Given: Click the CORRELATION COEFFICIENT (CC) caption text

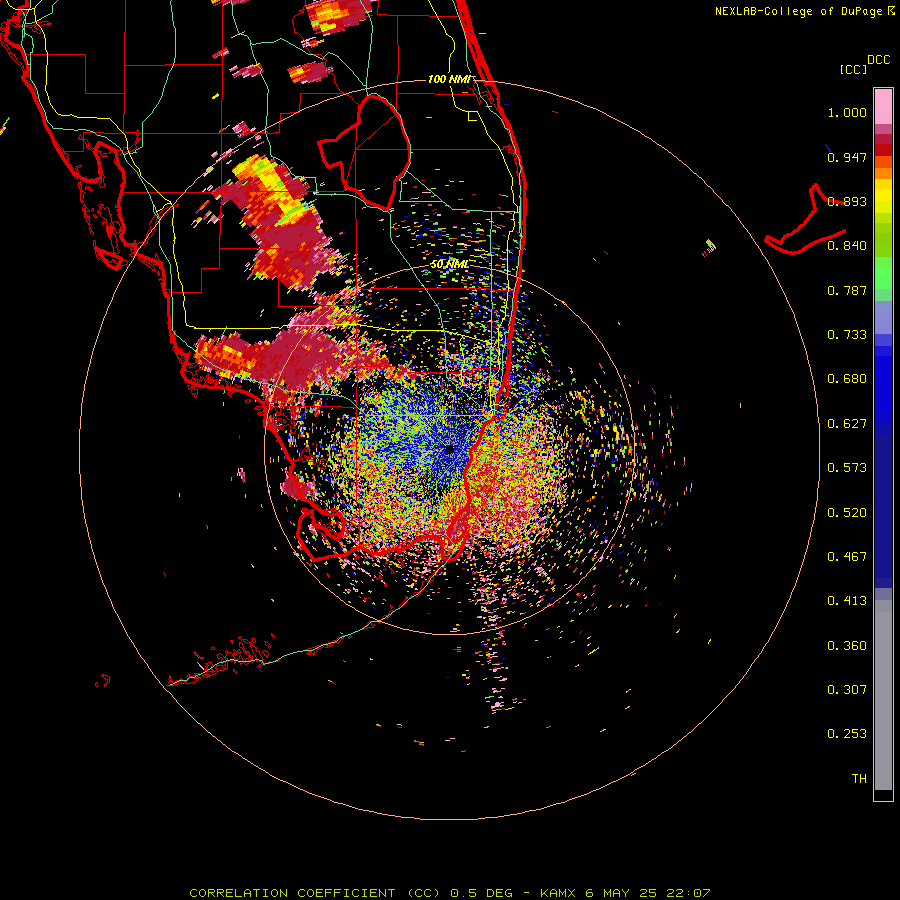Looking at the screenshot, I should click(x=315, y=893).
